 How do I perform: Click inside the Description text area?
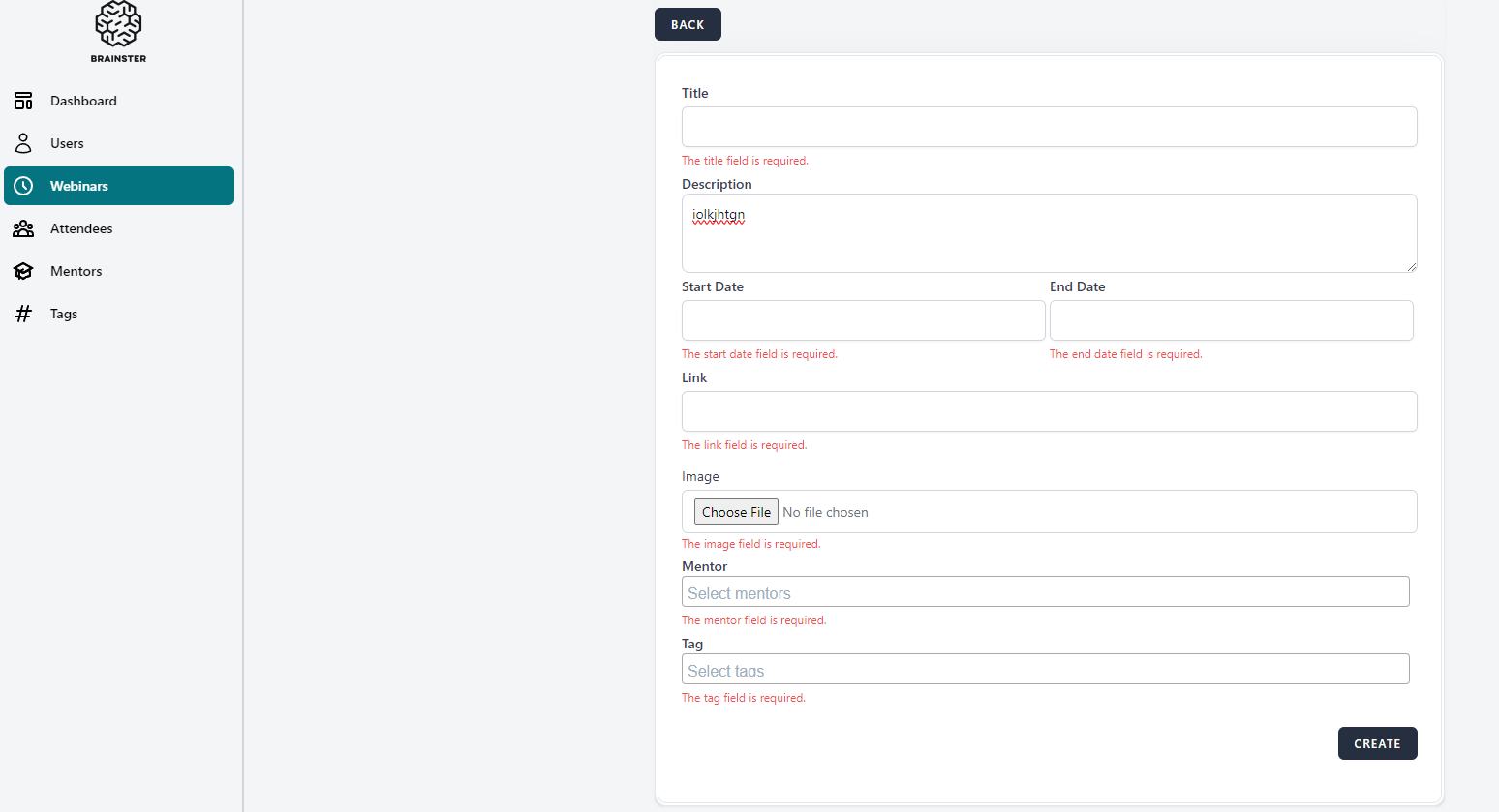coord(1049,242)
